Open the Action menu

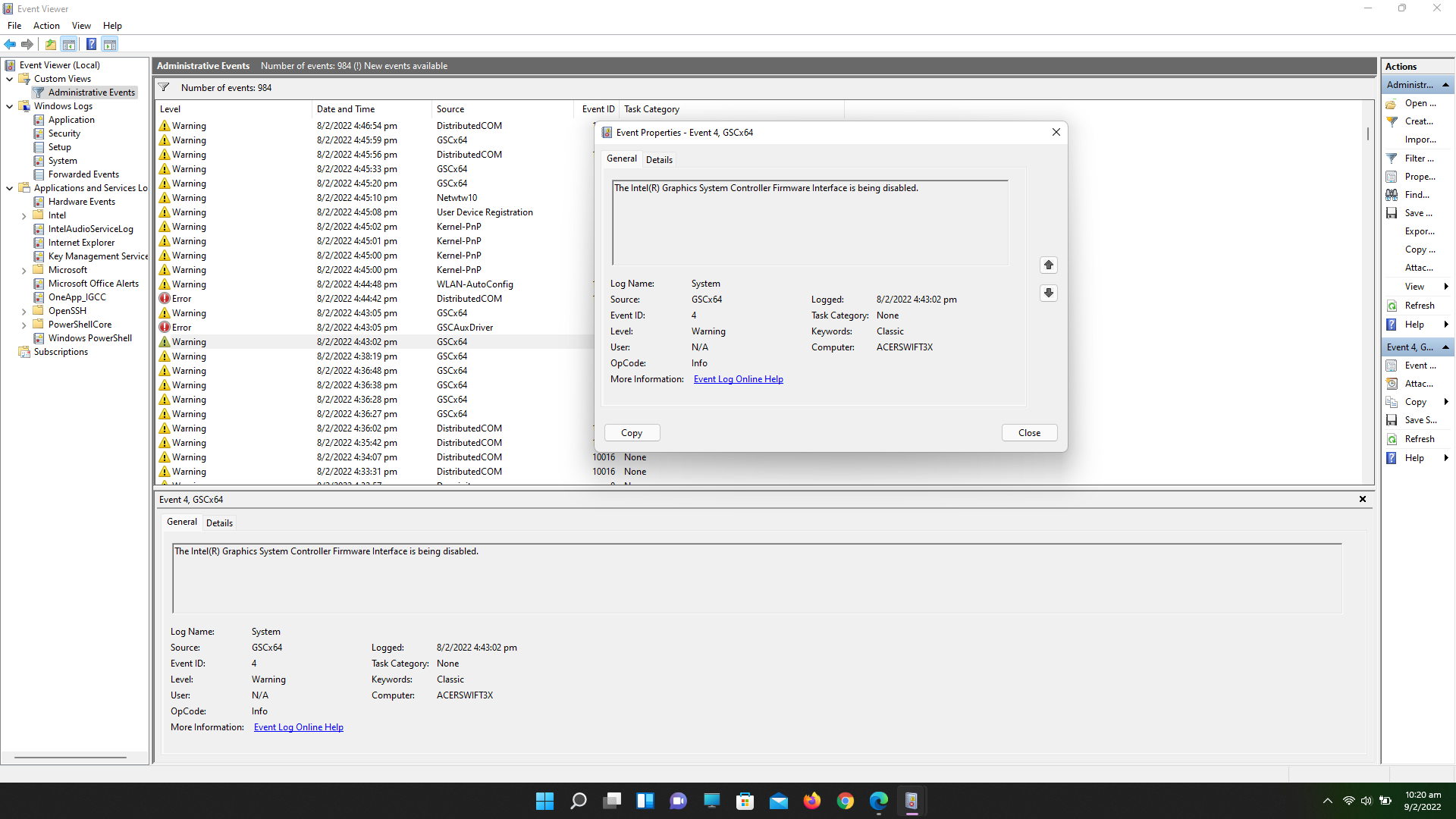pyautogui.click(x=46, y=25)
